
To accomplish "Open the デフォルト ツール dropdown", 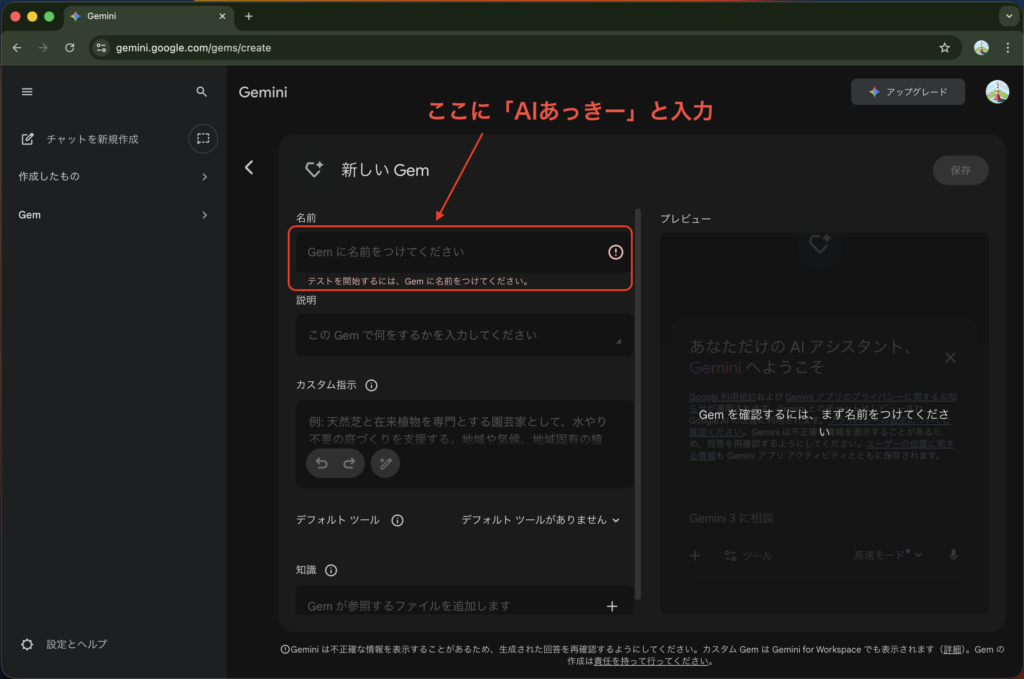I will coord(540,520).
